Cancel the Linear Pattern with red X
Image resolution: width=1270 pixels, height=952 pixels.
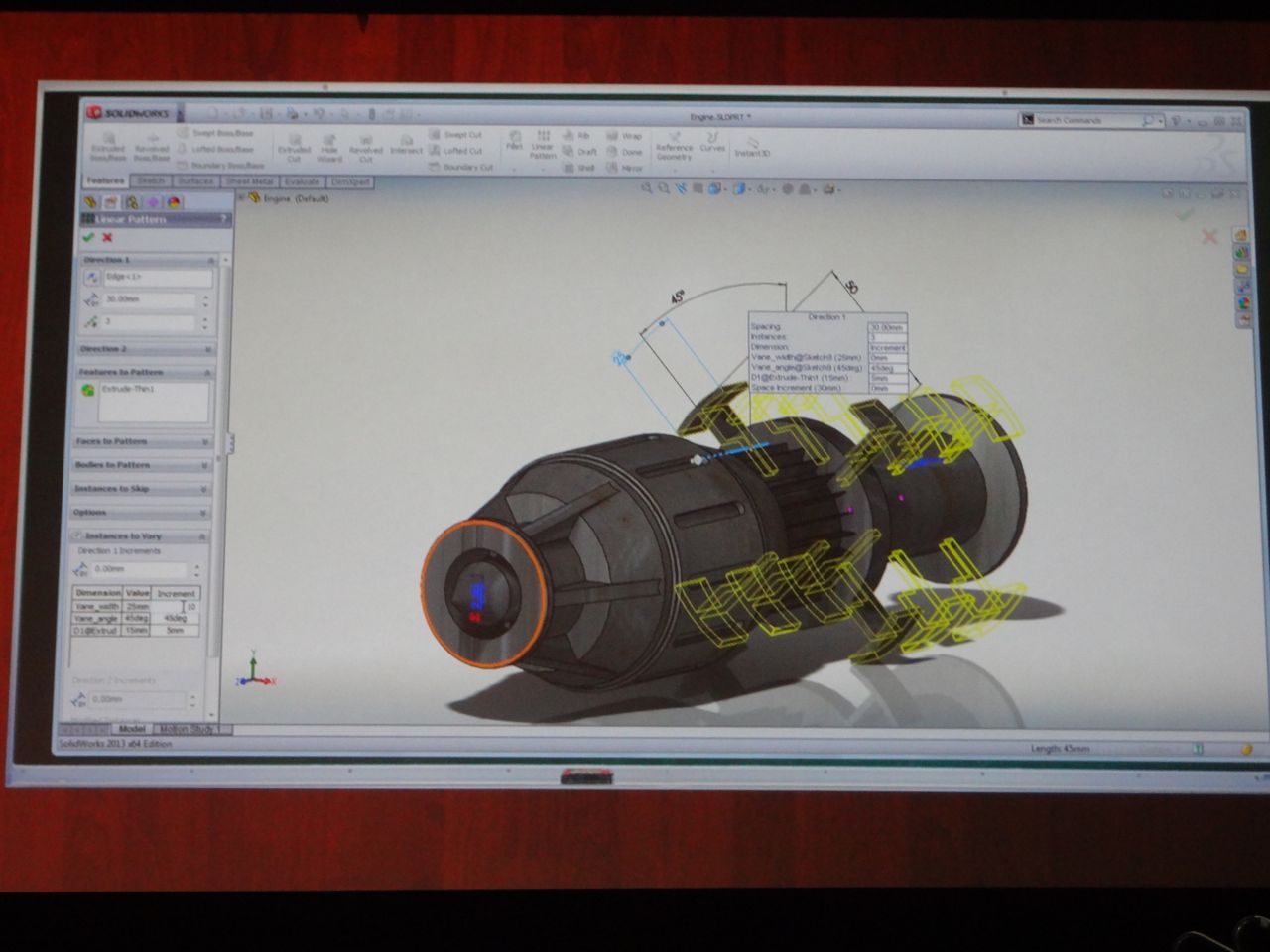click(x=107, y=237)
